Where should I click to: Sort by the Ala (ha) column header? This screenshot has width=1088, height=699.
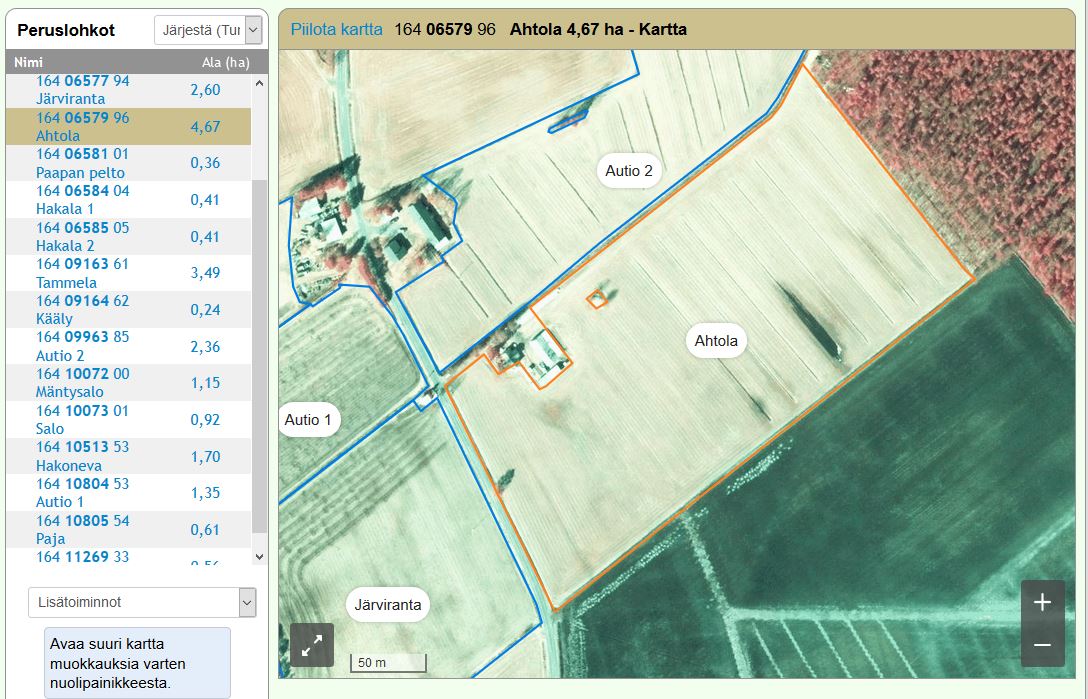225,62
